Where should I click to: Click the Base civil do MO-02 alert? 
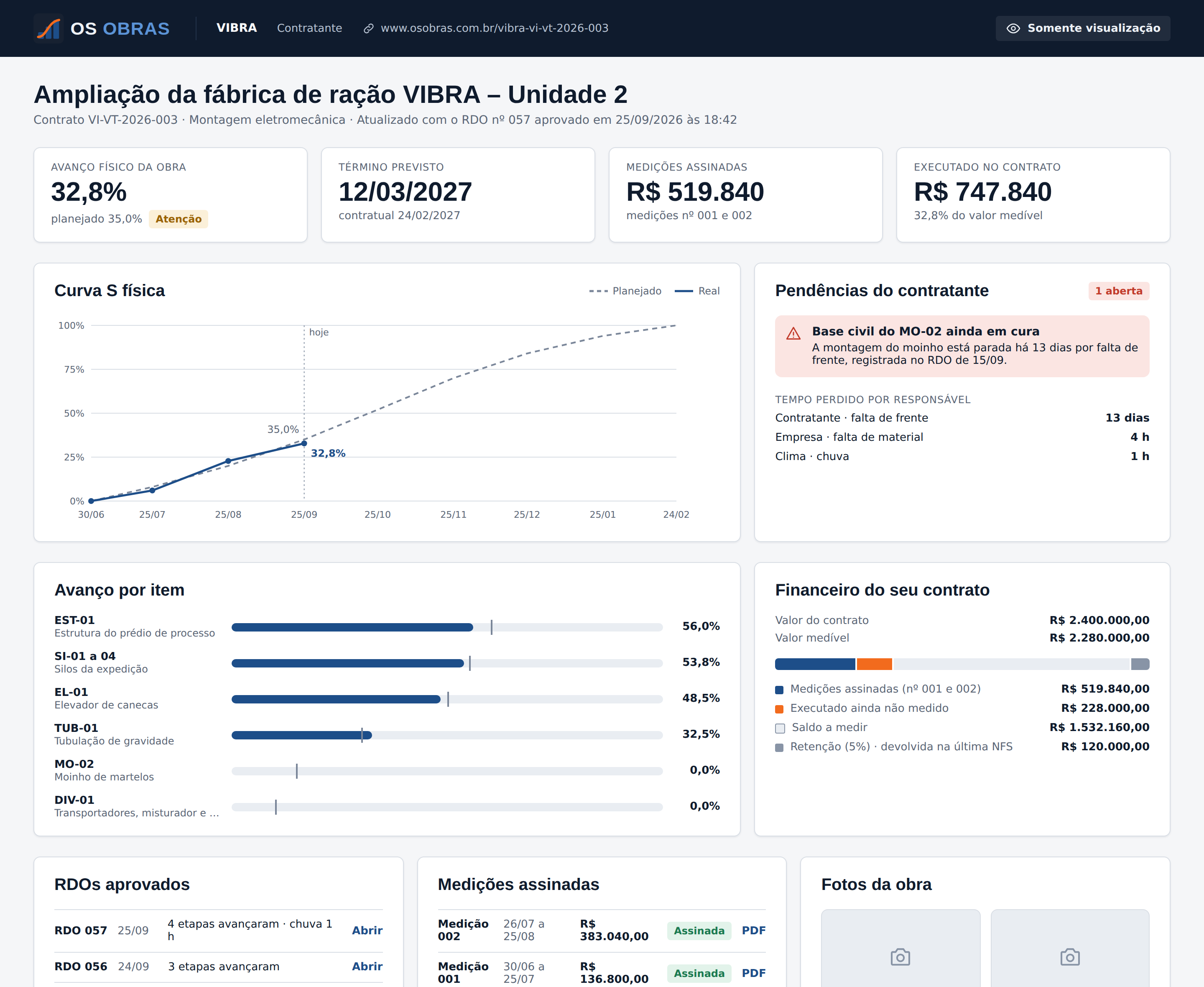pyautogui.click(x=962, y=346)
